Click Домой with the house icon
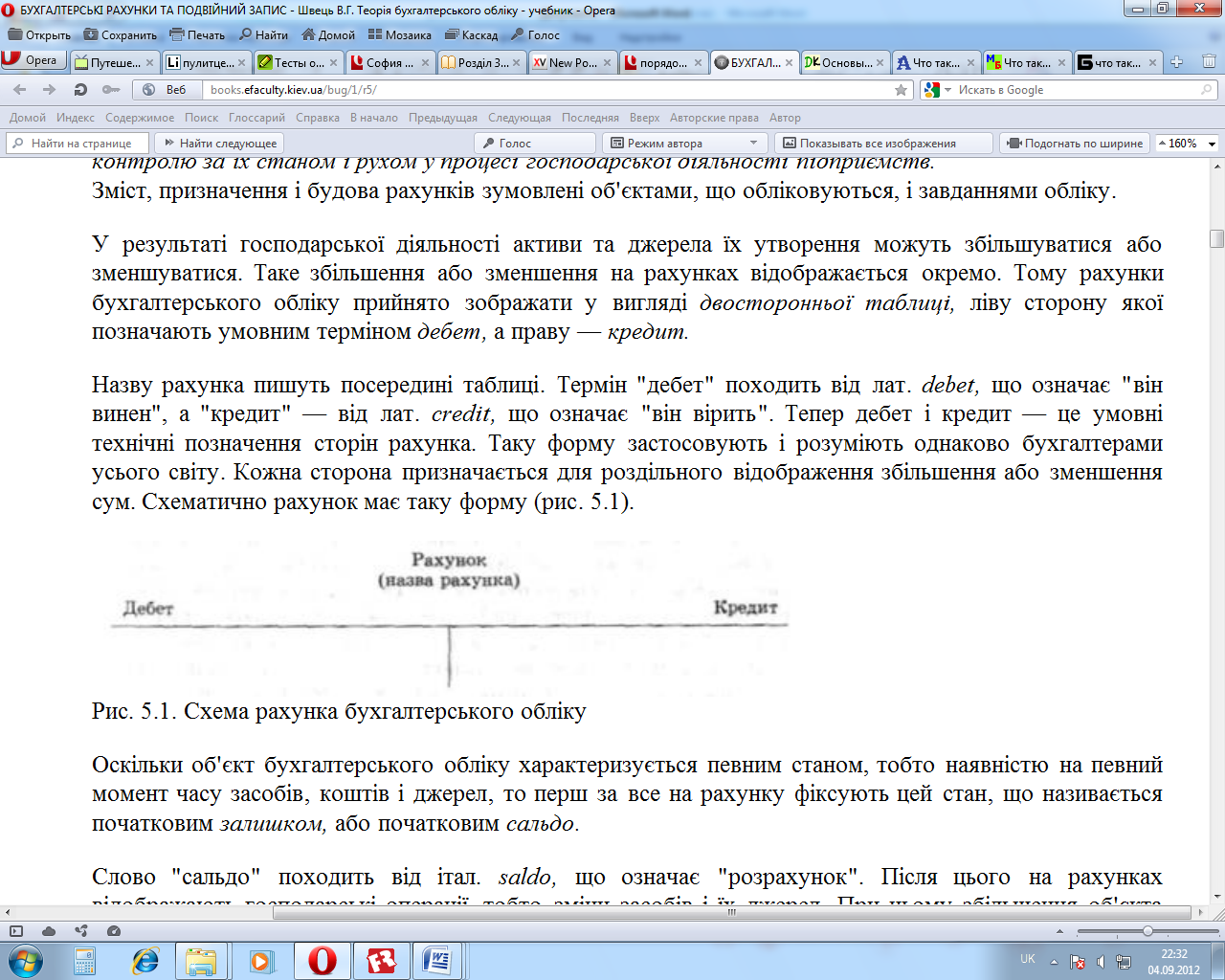This screenshot has width=1225, height=980. (328, 34)
